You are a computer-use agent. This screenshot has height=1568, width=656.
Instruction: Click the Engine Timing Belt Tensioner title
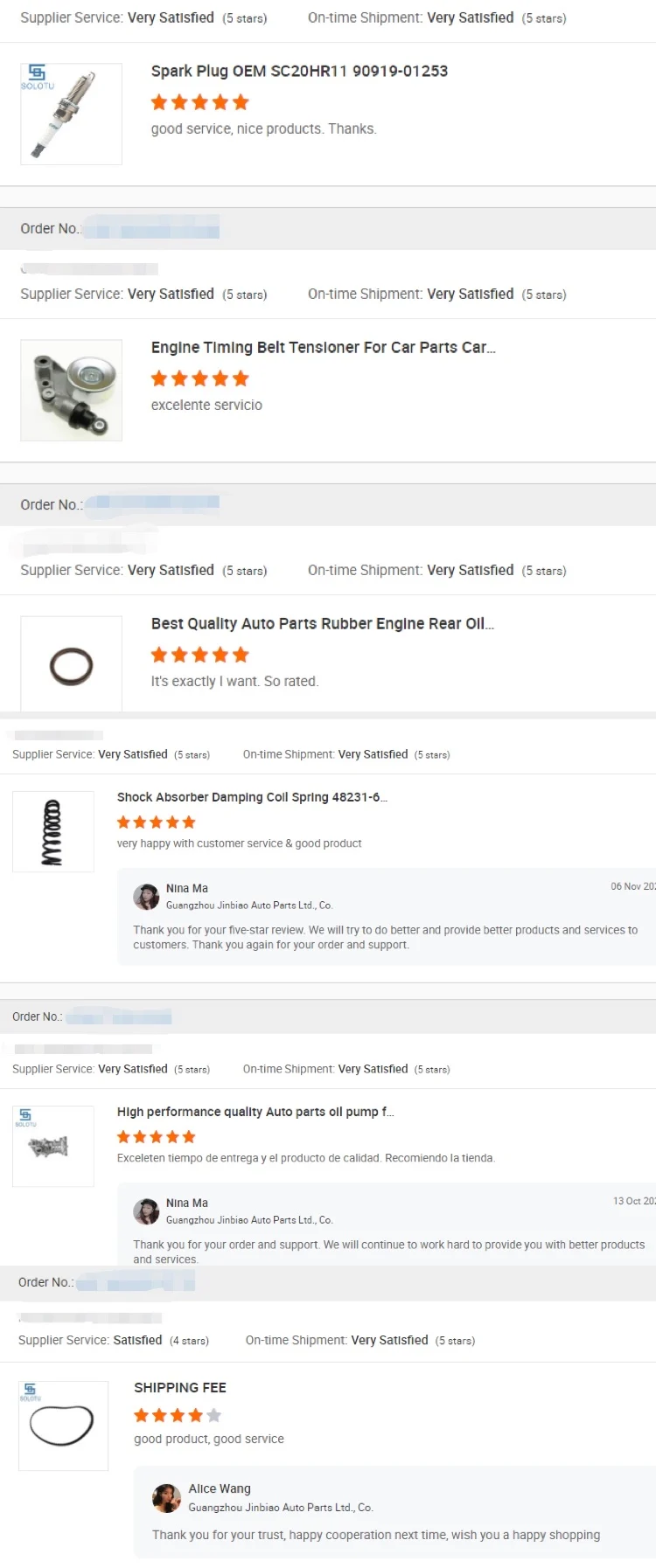pyautogui.click(x=323, y=348)
